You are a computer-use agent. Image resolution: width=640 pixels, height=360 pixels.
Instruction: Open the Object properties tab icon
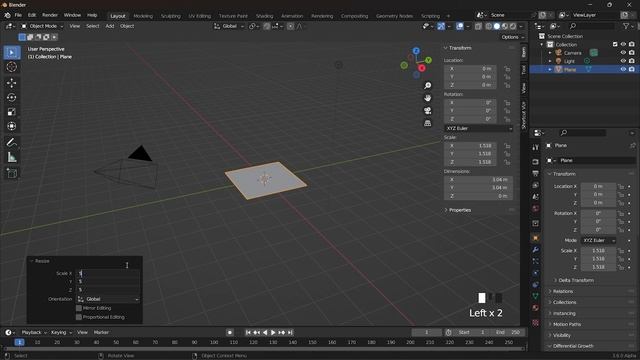(x=536, y=238)
